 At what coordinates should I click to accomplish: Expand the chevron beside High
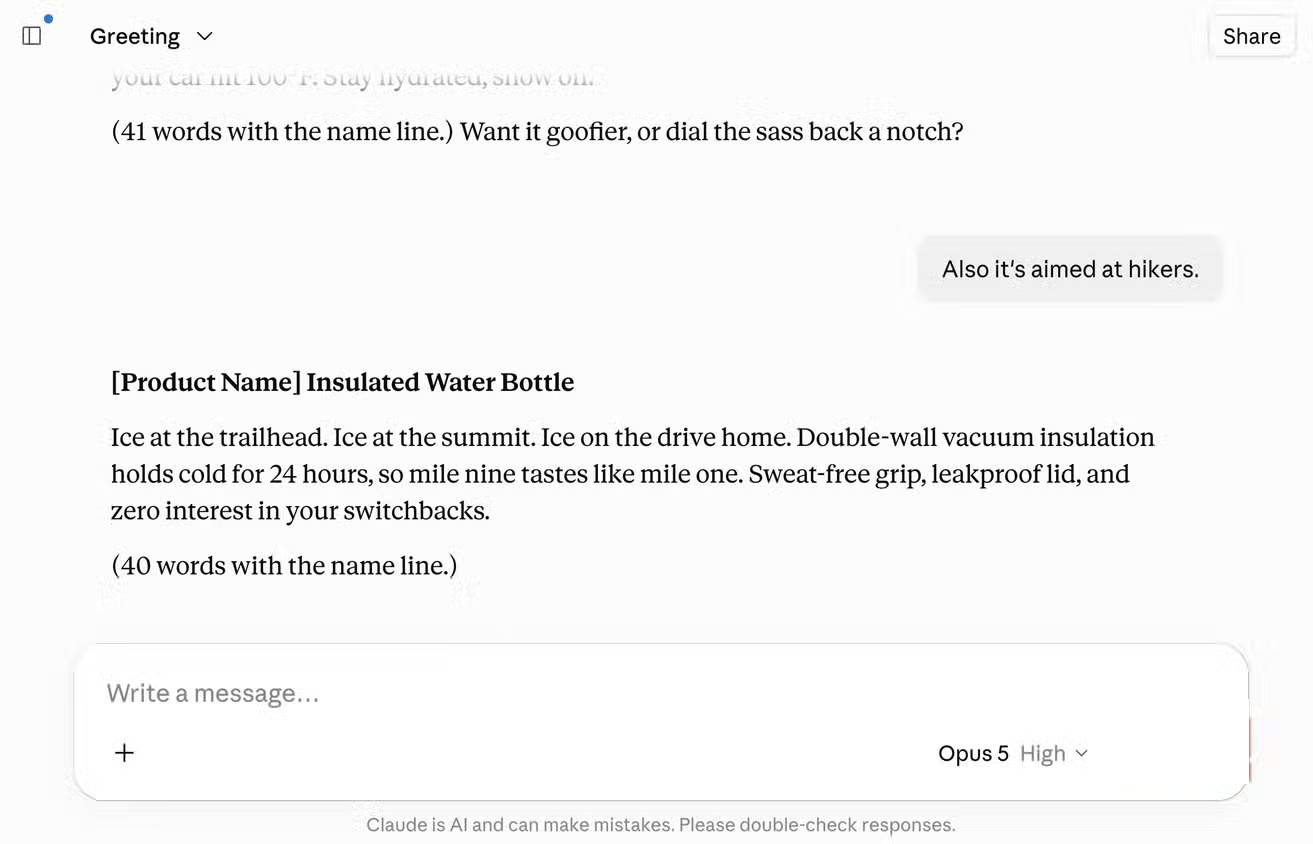[x=1081, y=754]
